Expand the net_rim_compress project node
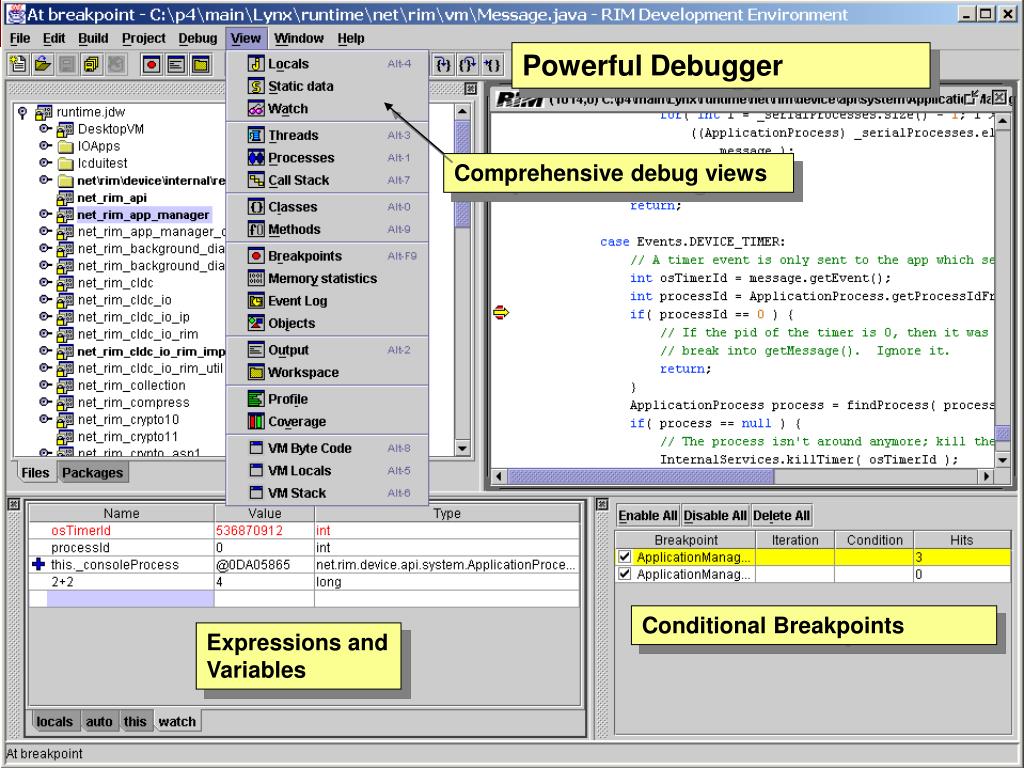 pos(45,402)
